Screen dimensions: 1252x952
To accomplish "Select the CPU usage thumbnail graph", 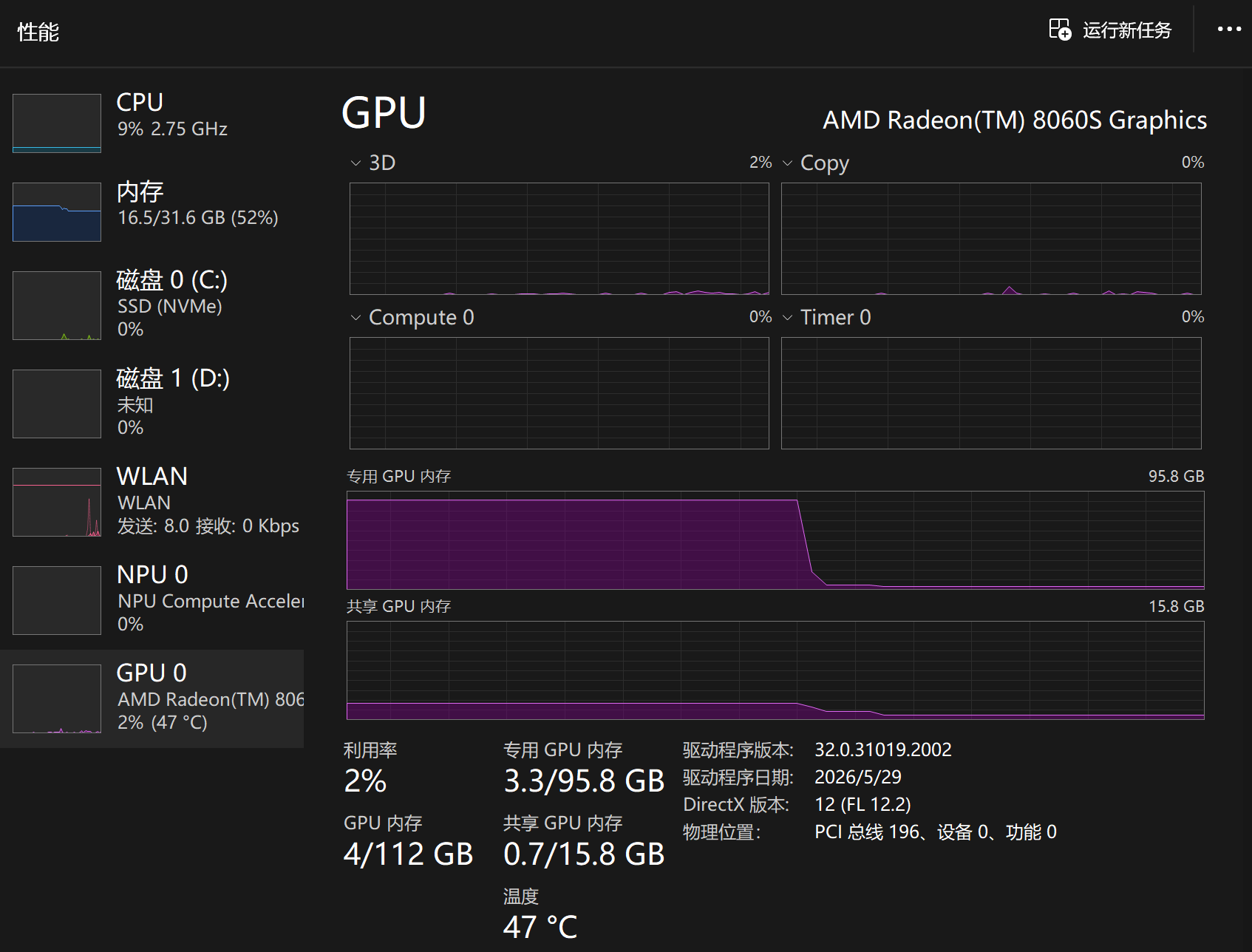I will pos(57,123).
